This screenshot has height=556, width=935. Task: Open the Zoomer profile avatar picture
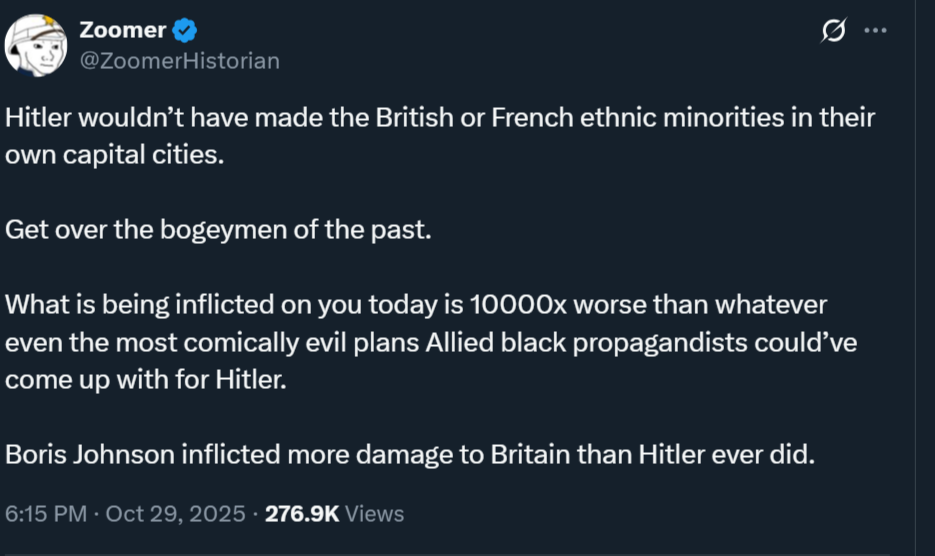click(36, 46)
